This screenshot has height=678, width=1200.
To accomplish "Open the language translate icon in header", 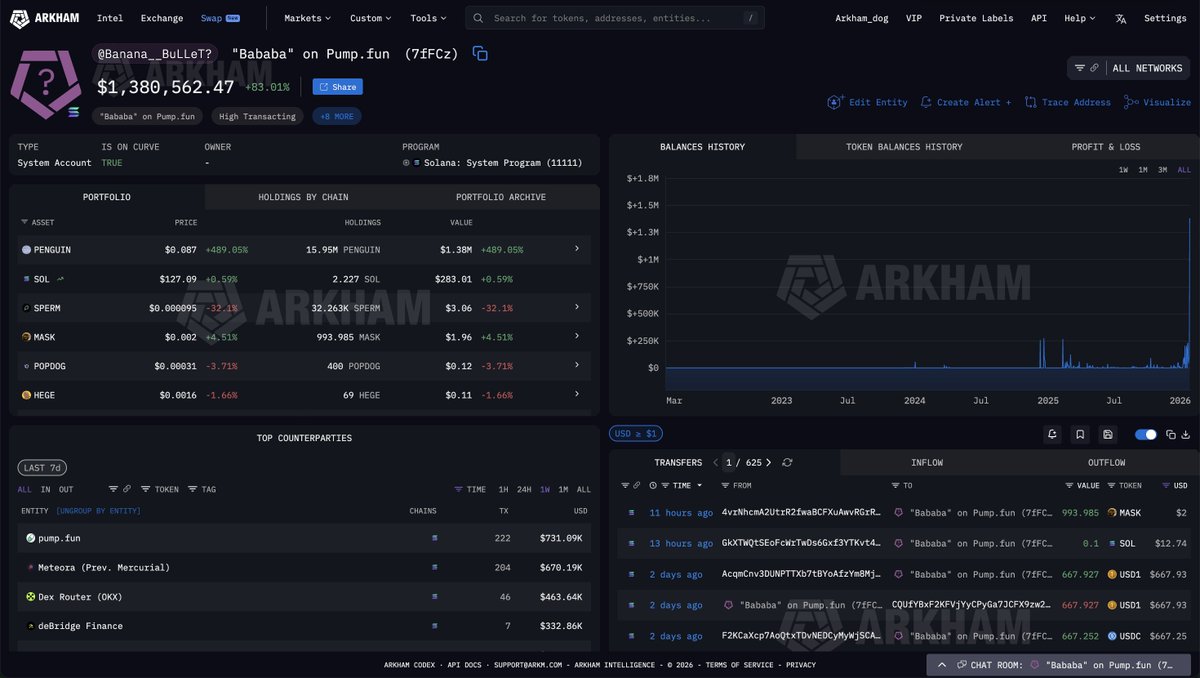I will point(1120,18).
